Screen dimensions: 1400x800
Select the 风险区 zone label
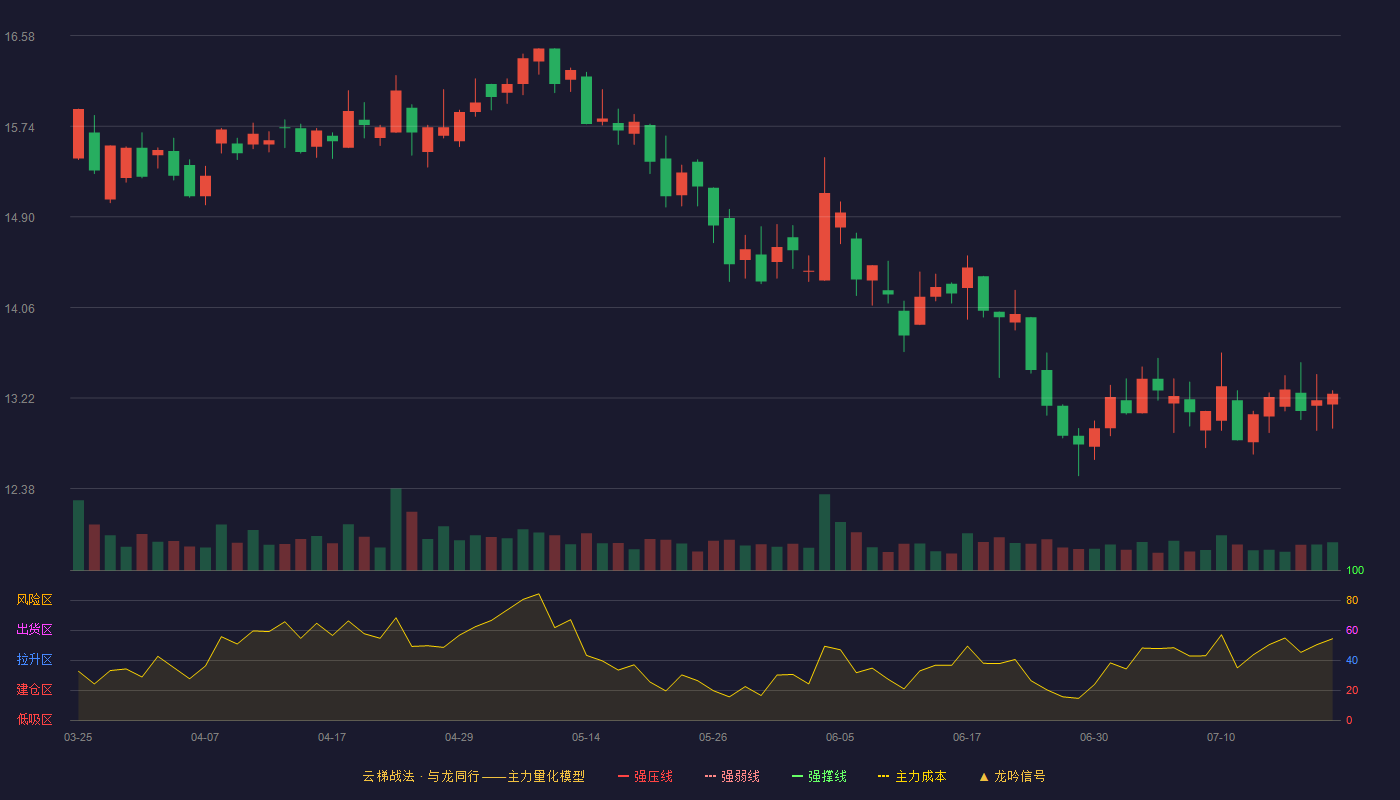pos(34,600)
